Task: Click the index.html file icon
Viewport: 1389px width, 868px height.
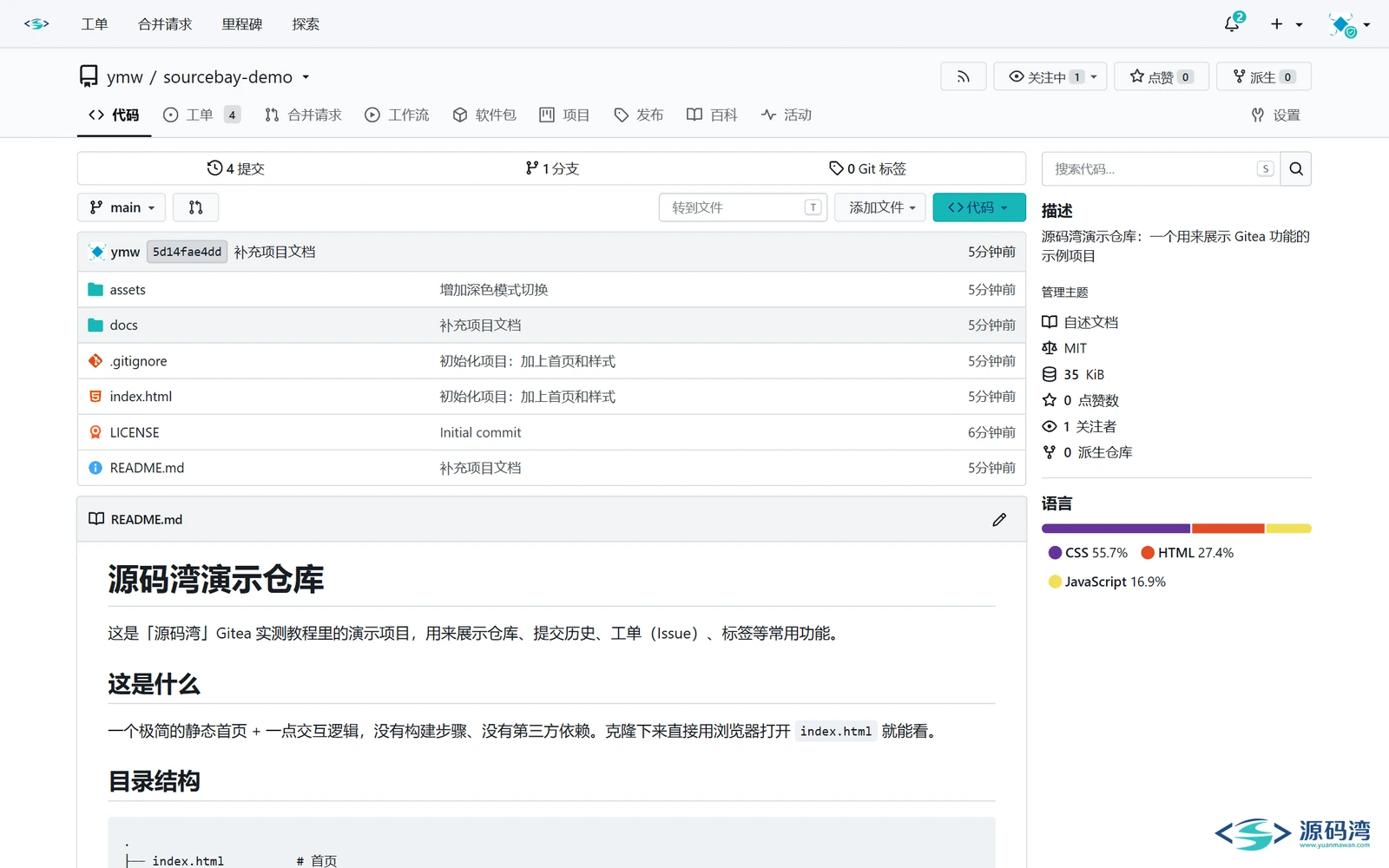Action: point(95,396)
